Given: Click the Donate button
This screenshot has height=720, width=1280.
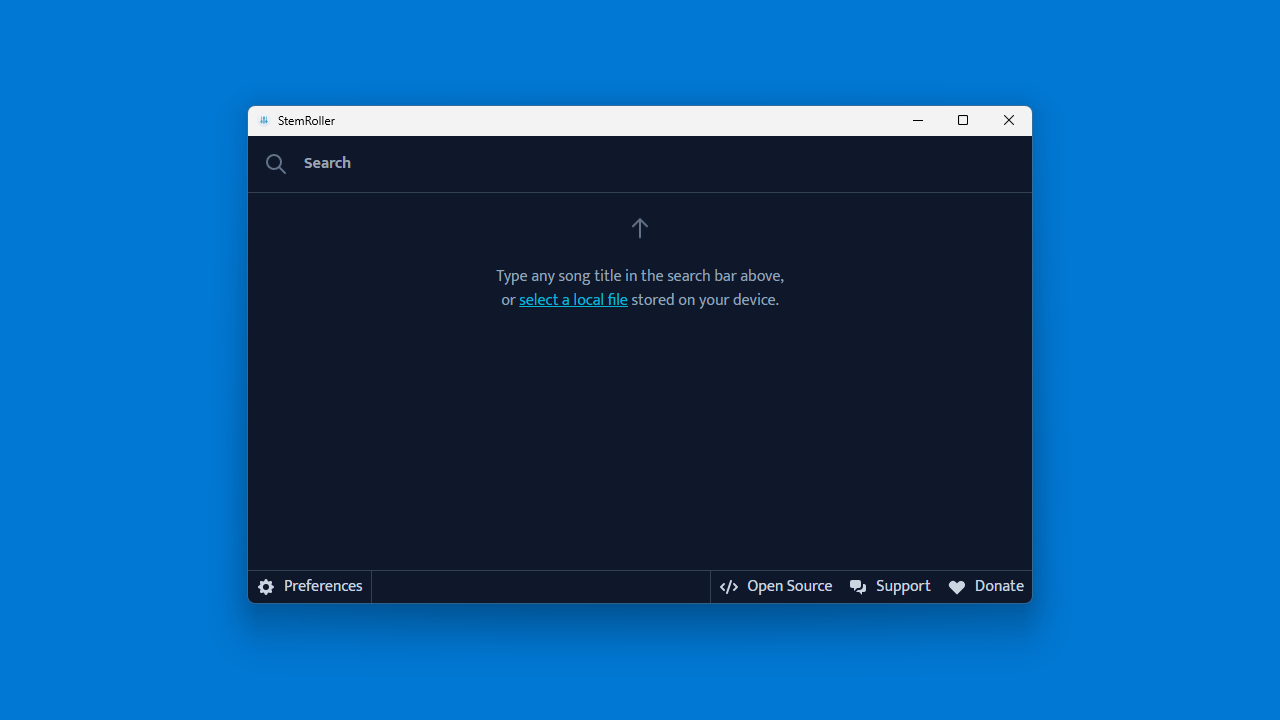Looking at the screenshot, I should click(x=986, y=587).
